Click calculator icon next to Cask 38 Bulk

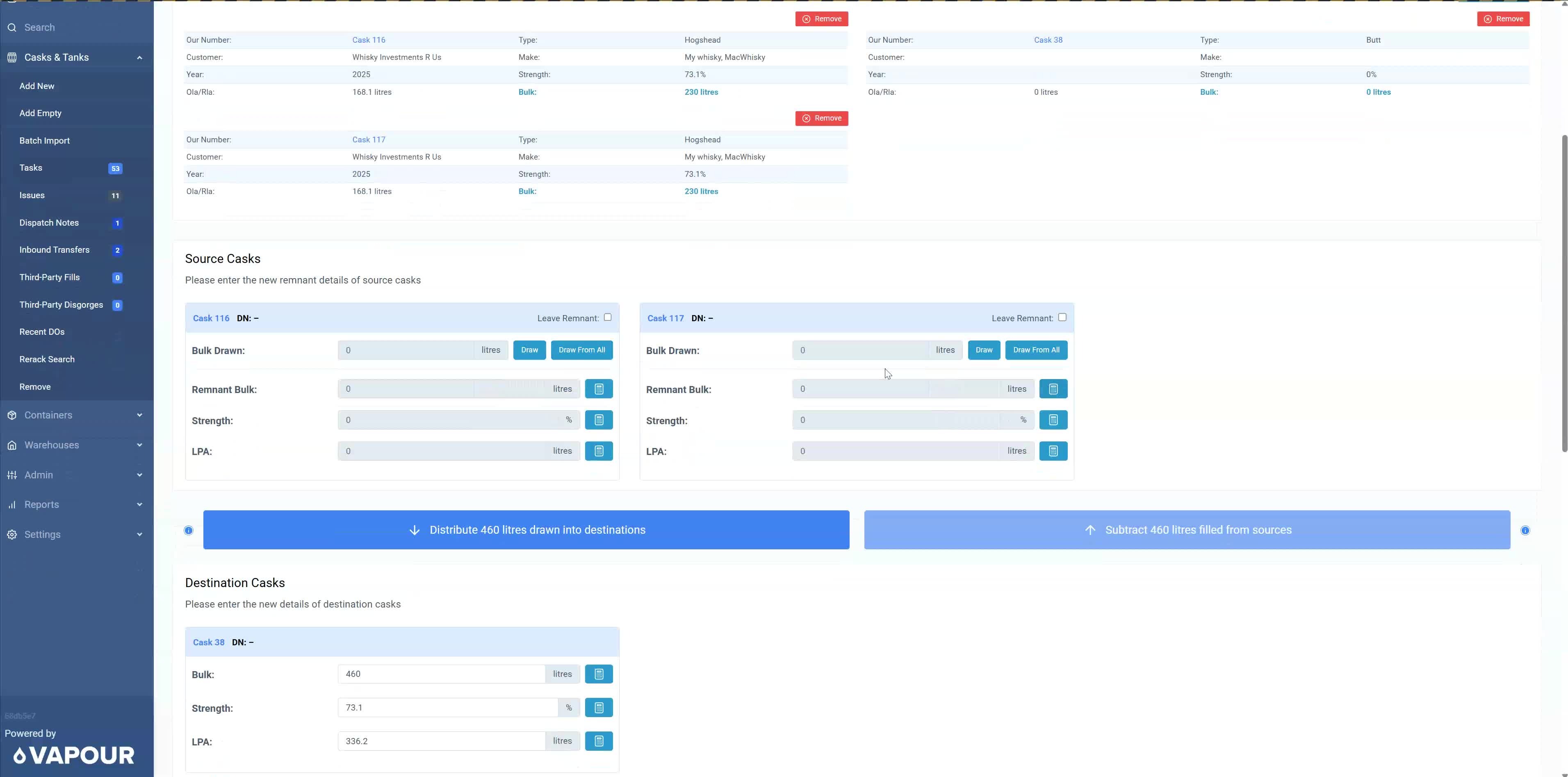tap(598, 674)
